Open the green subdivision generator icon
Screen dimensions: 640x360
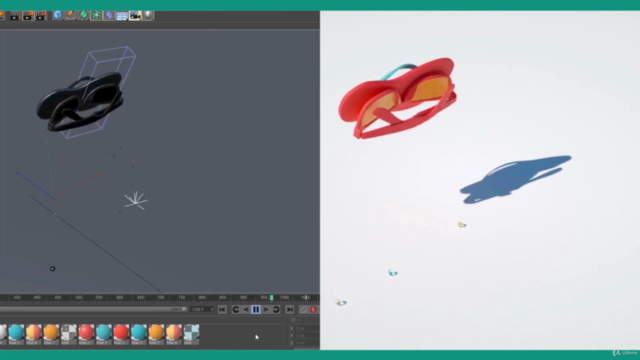pos(83,15)
